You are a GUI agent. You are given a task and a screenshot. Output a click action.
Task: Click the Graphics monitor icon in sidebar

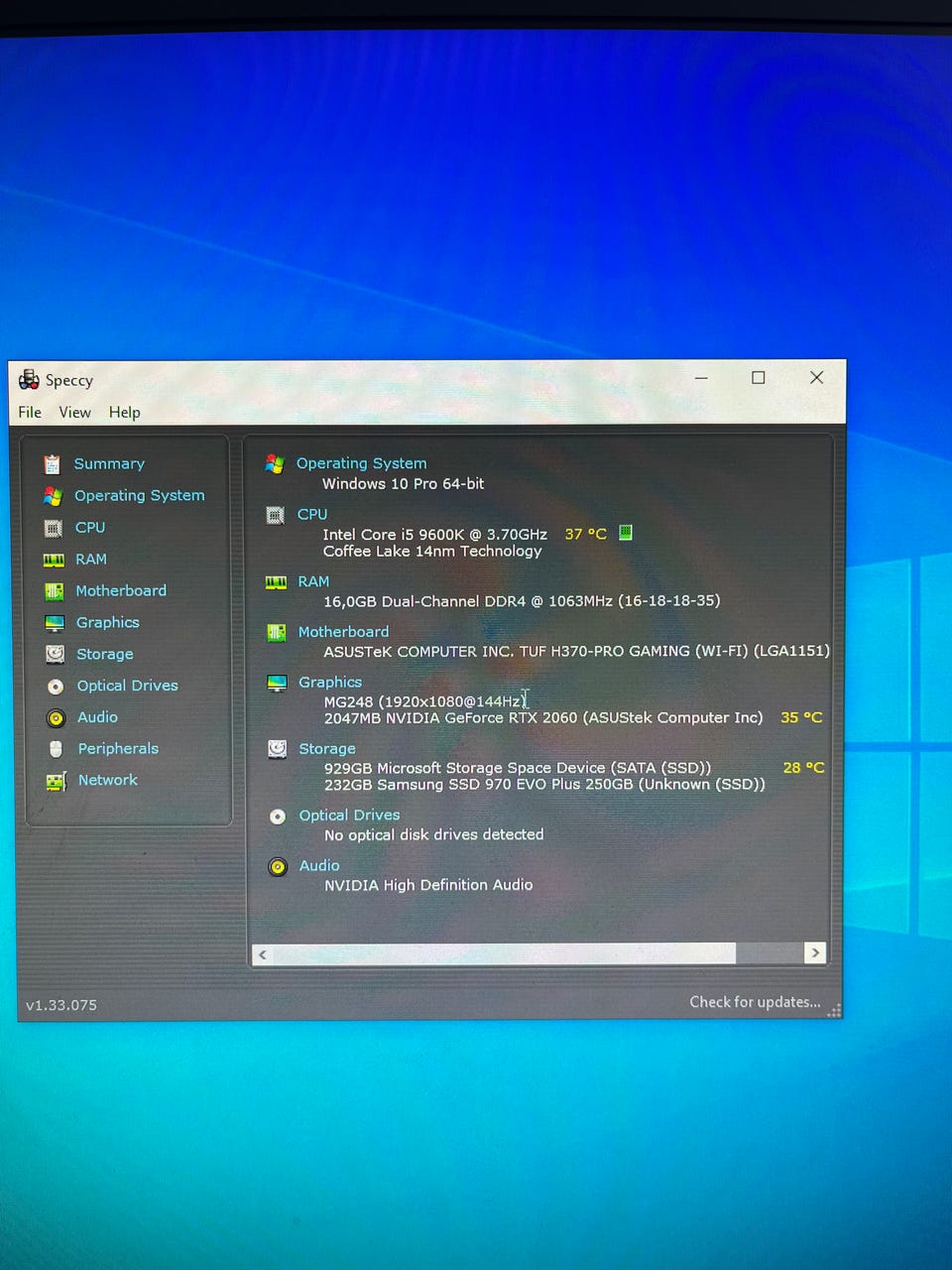[55, 623]
